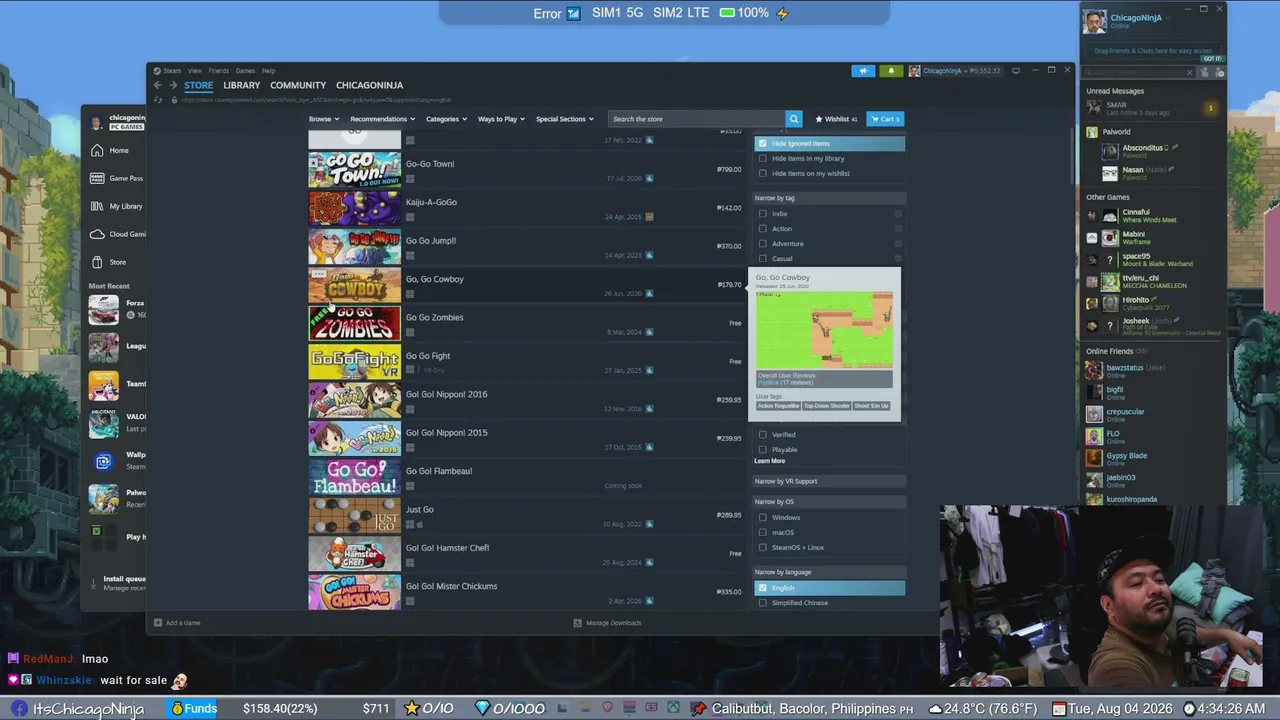The height and width of the screenshot is (720, 1280).
Task: Open the Friends menu in Steam
Action: click(219, 71)
